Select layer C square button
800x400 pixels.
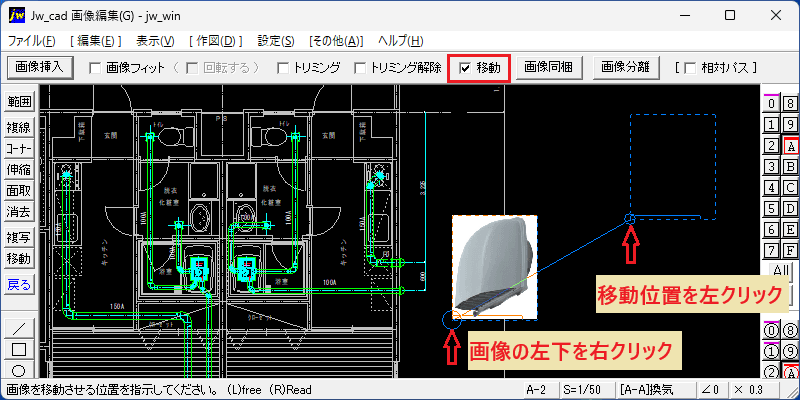pos(790,188)
